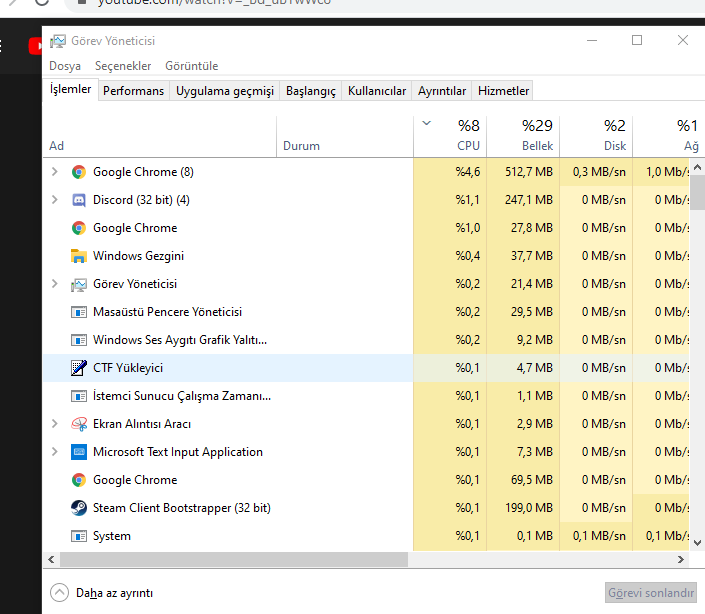Open the Seçenekler menu

pyautogui.click(x=123, y=66)
